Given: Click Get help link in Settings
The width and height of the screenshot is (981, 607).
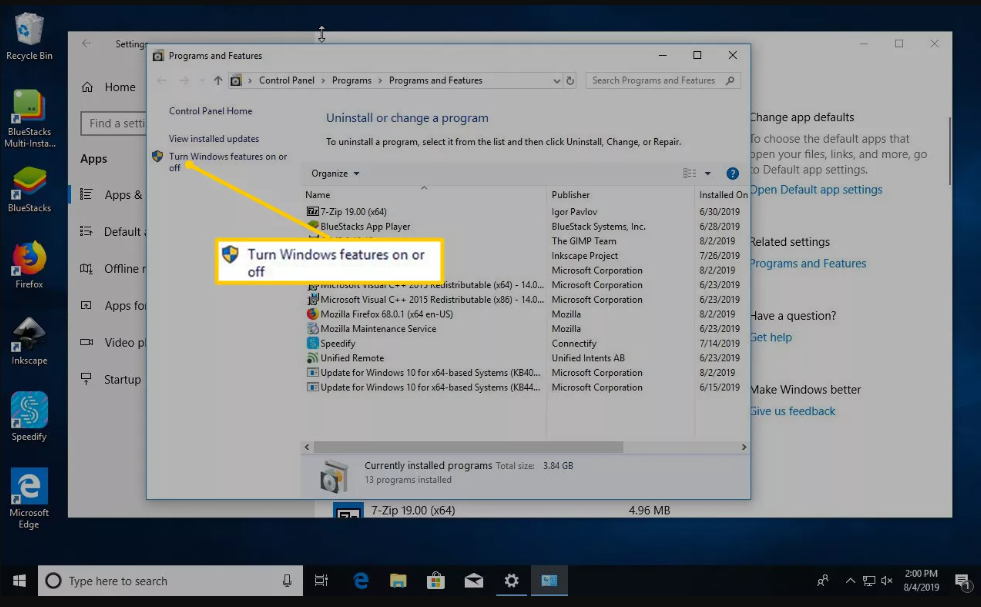Looking at the screenshot, I should point(771,337).
